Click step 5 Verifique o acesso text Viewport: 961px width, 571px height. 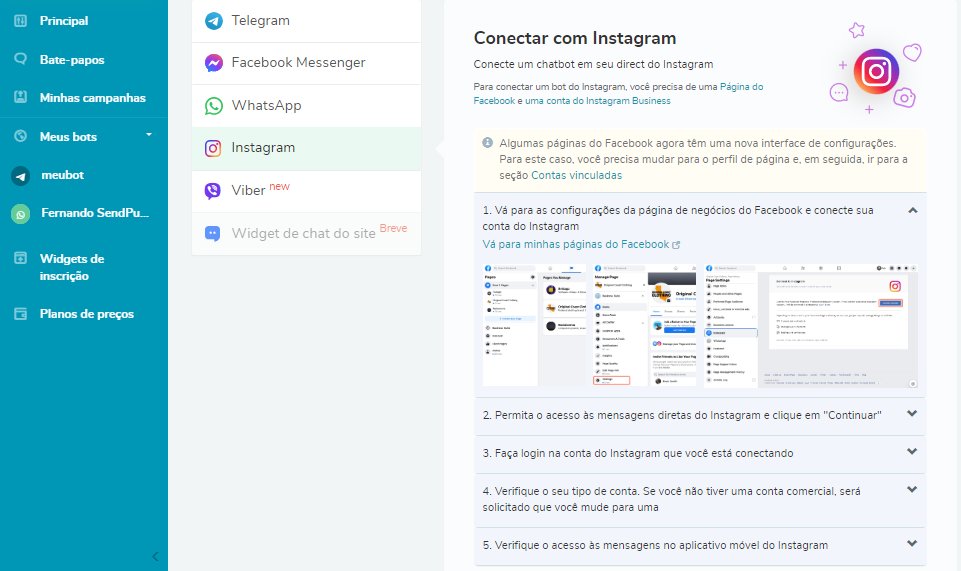[655, 545]
